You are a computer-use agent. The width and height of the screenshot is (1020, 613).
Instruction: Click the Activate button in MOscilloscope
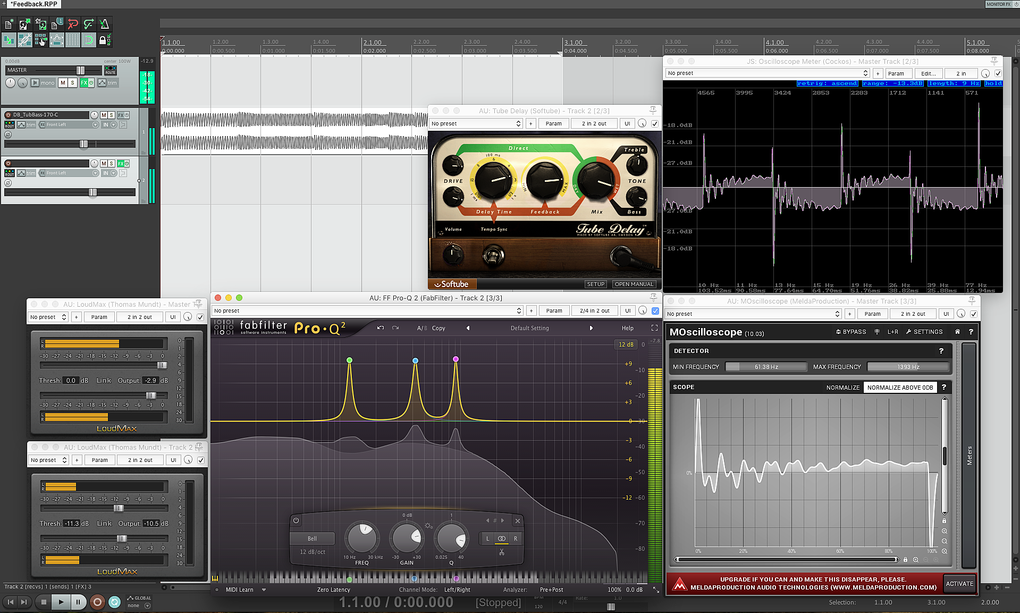(960, 584)
